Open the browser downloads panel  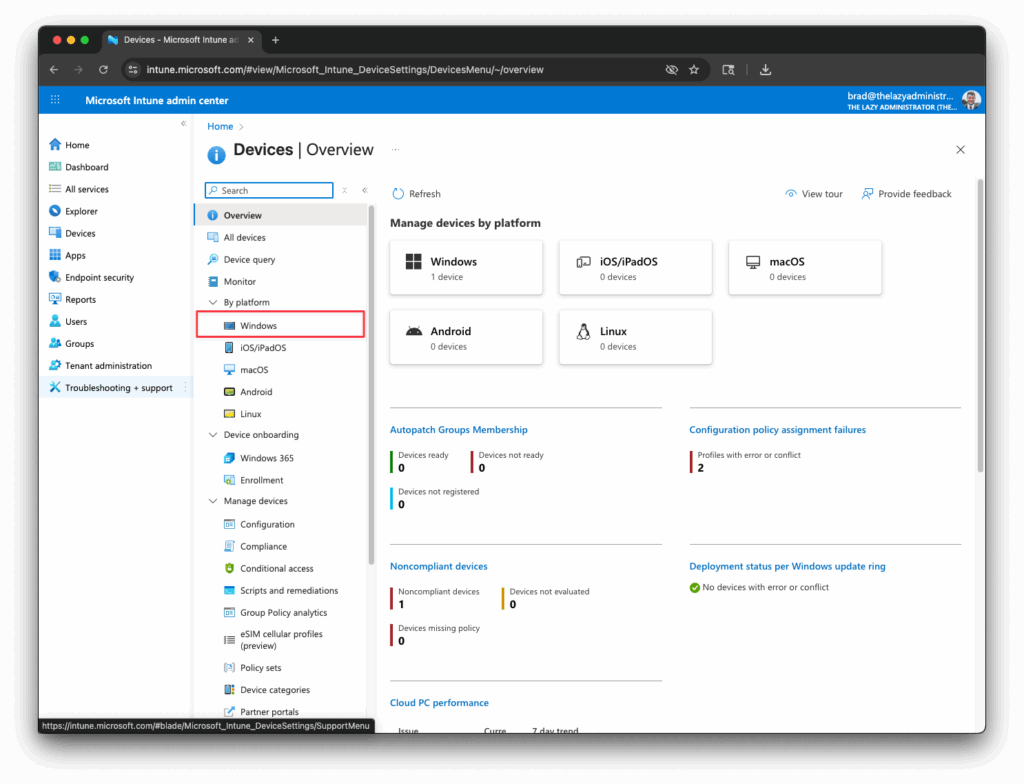(x=765, y=69)
